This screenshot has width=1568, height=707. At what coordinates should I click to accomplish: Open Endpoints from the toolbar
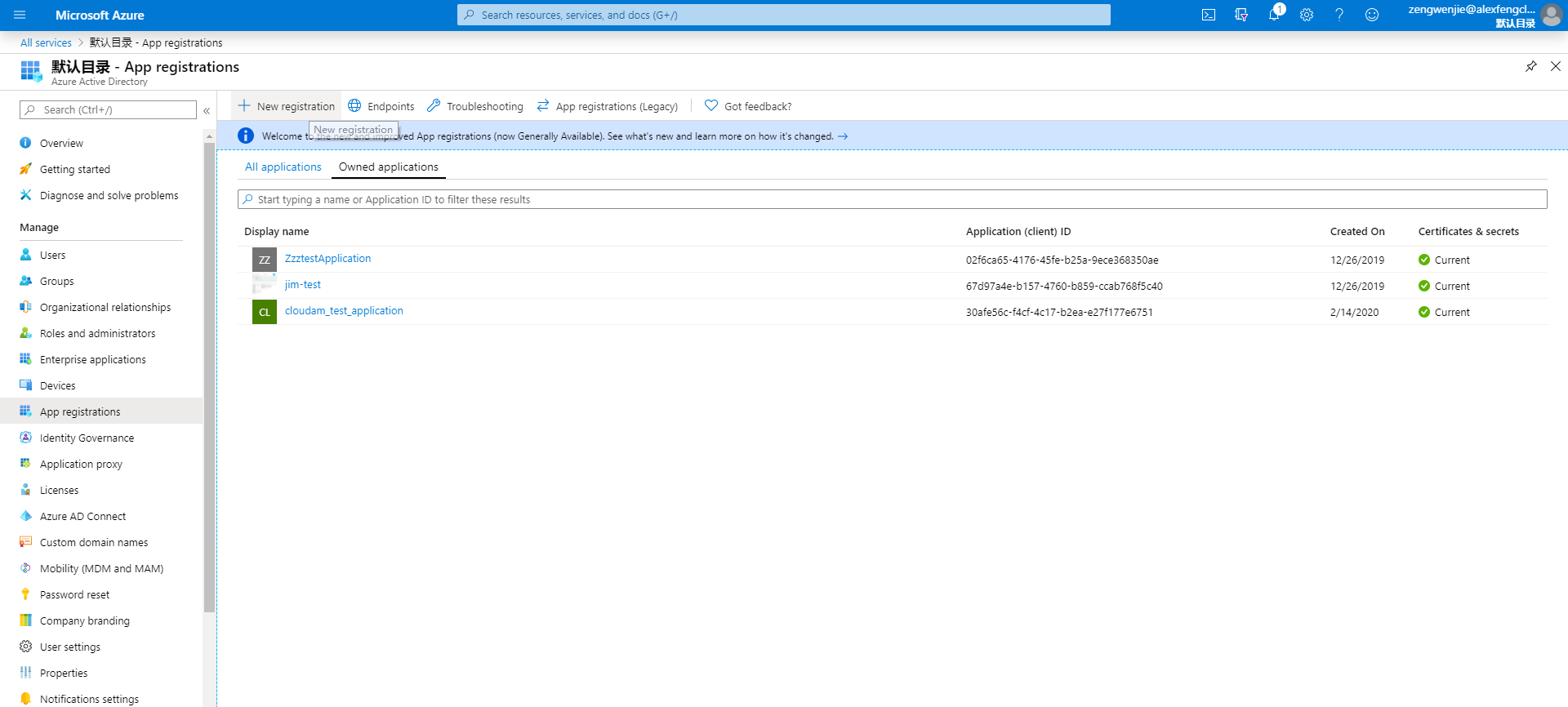(381, 106)
